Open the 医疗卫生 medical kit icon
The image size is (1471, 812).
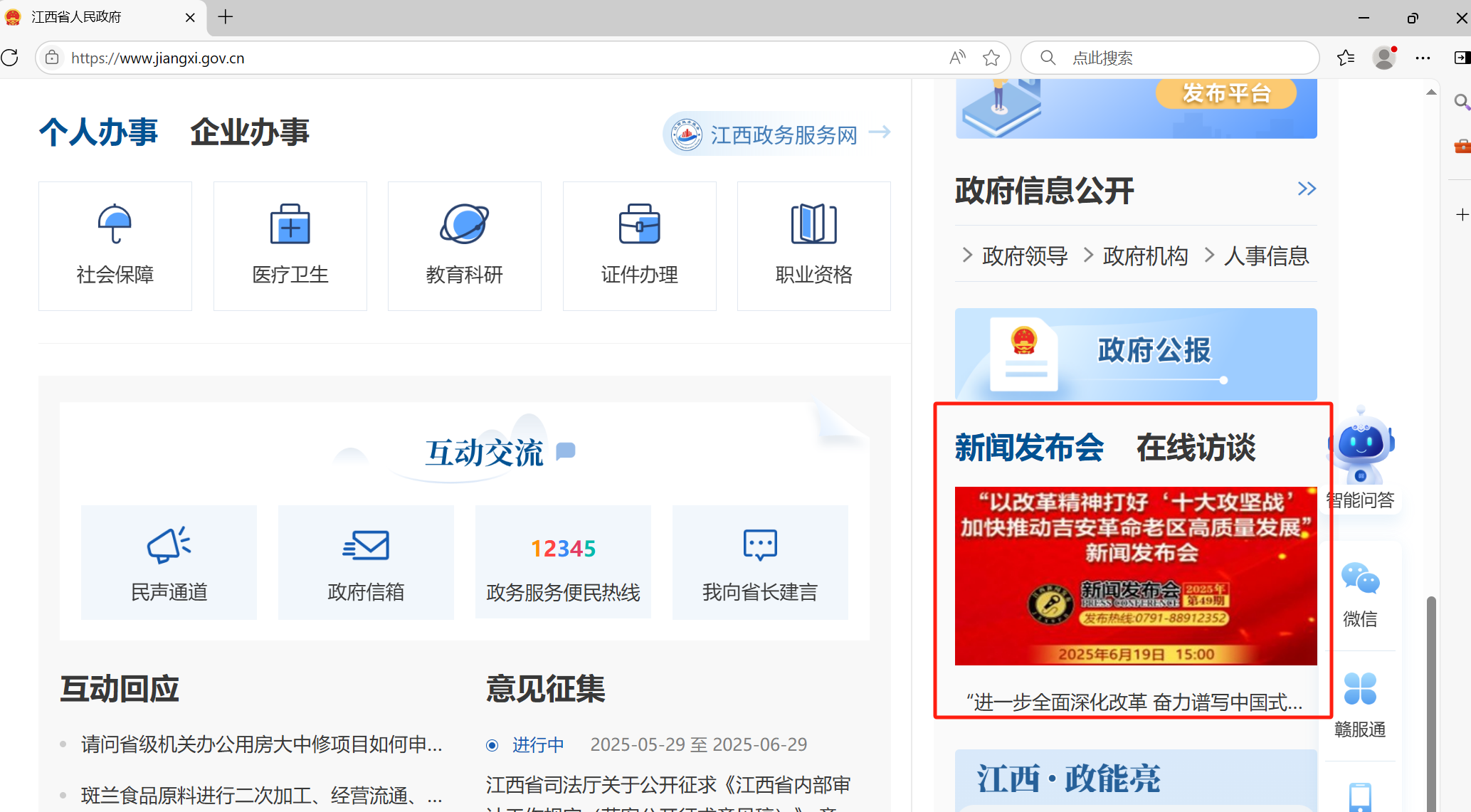pyautogui.click(x=290, y=223)
